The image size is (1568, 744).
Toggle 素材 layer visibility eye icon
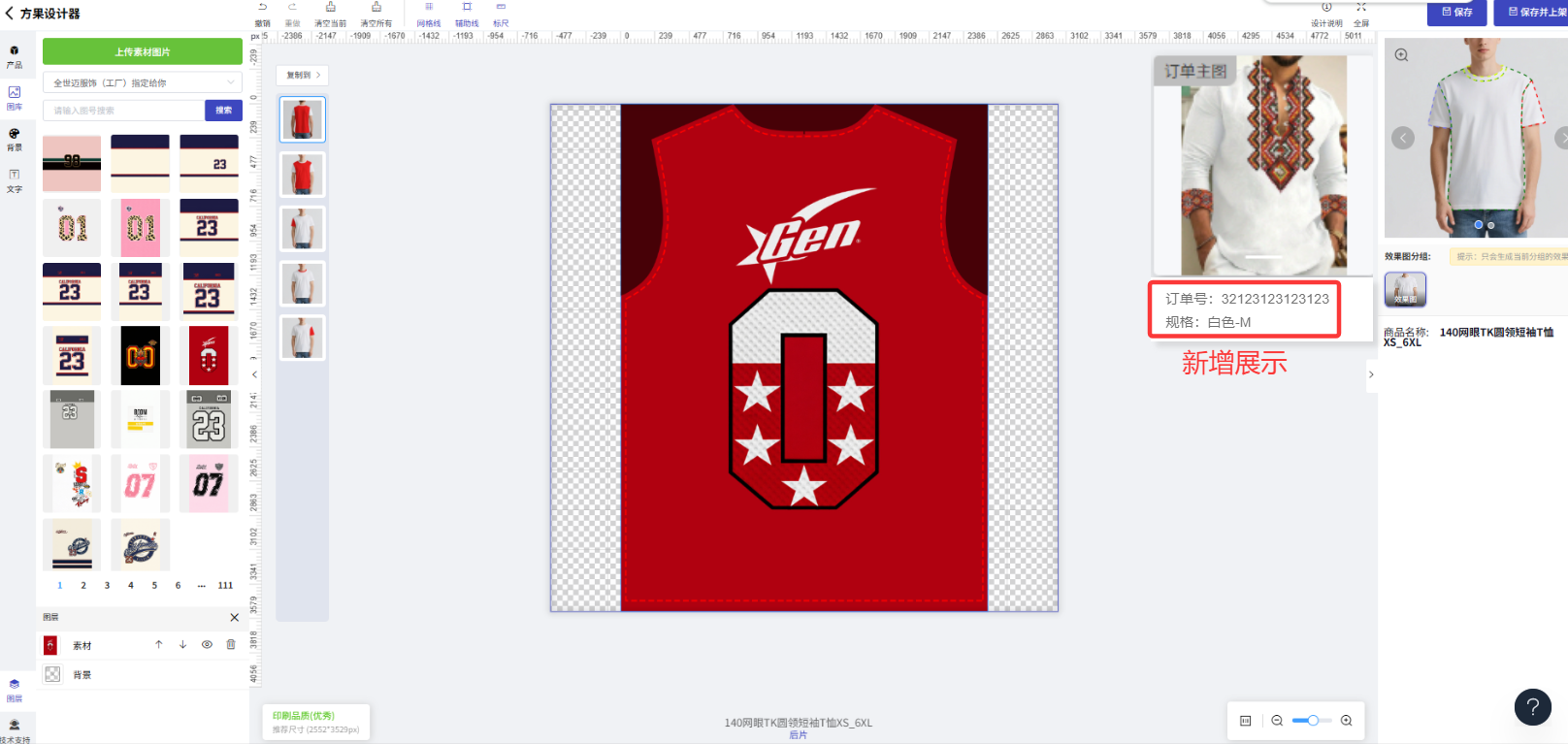[207, 644]
